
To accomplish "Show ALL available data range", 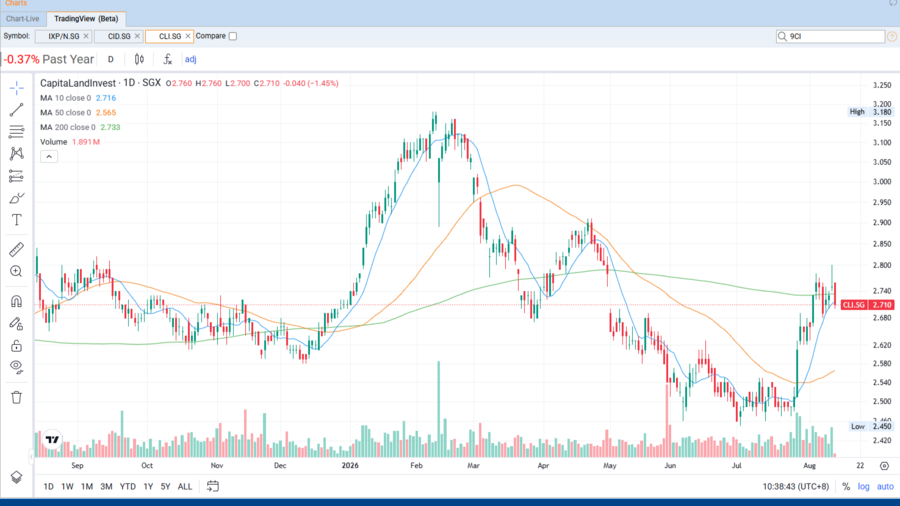I will (185, 486).
